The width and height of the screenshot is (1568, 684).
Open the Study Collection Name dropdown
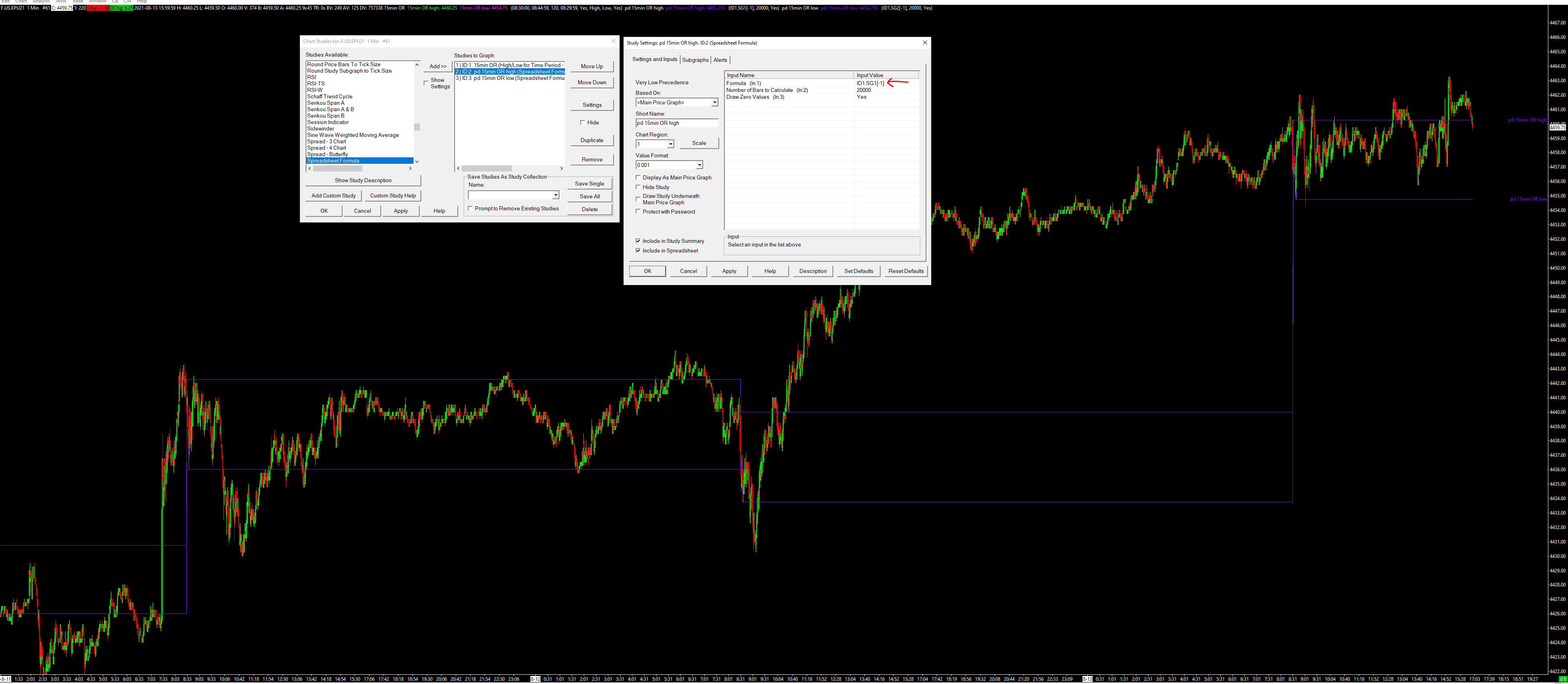[x=555, y=195]
